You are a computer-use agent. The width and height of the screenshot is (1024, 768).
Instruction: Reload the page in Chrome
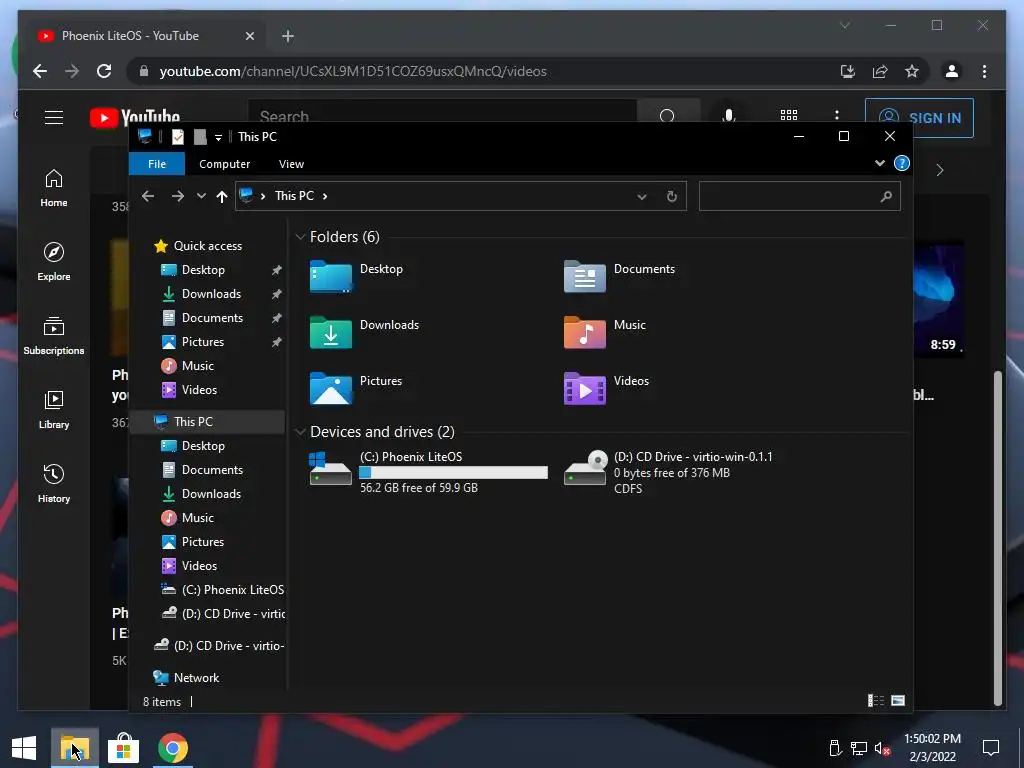pyautogui.click(x=104, y=71)
